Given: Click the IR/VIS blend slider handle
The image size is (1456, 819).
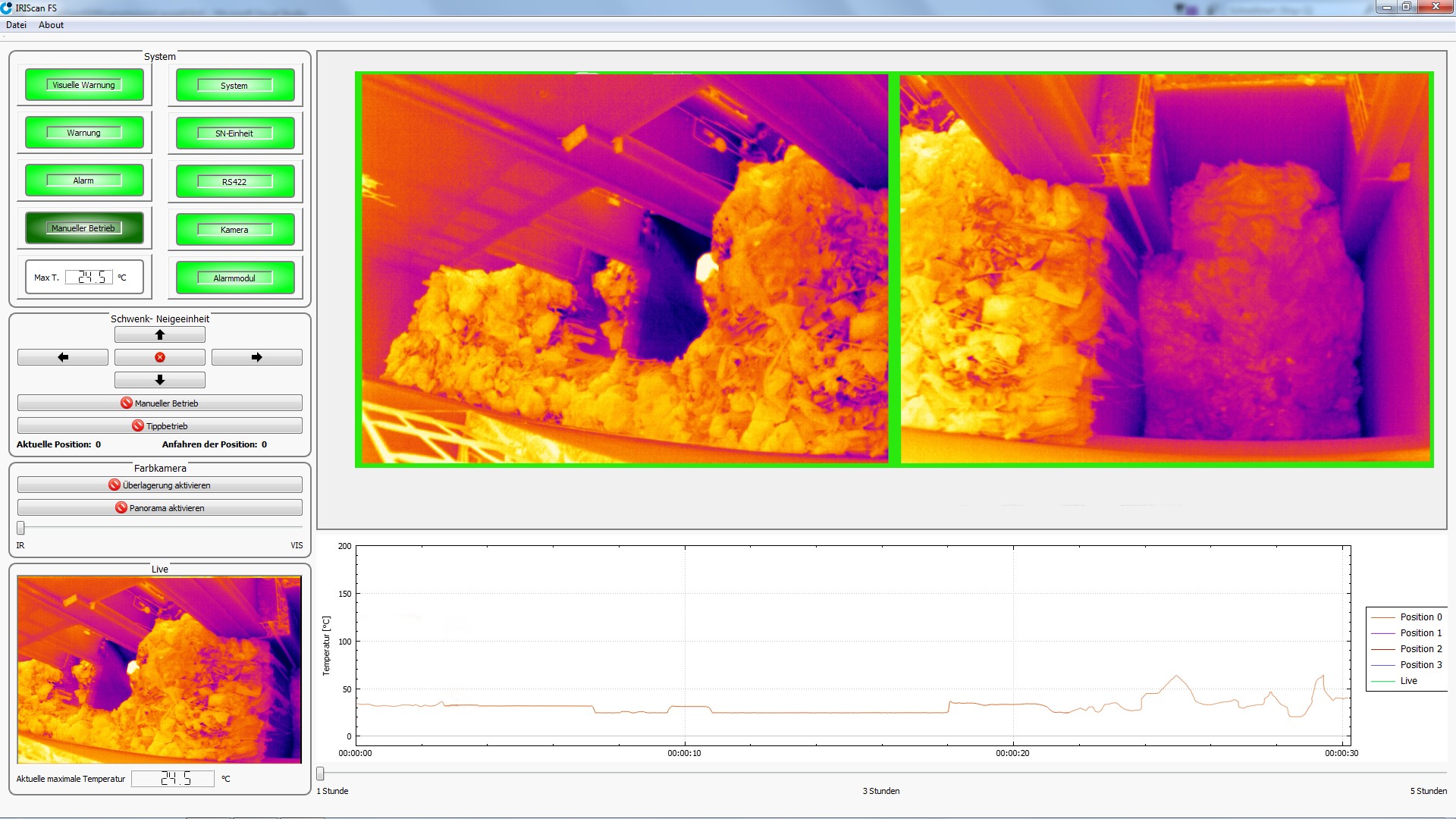Looking at the screenshot, I should pos(21,528).
